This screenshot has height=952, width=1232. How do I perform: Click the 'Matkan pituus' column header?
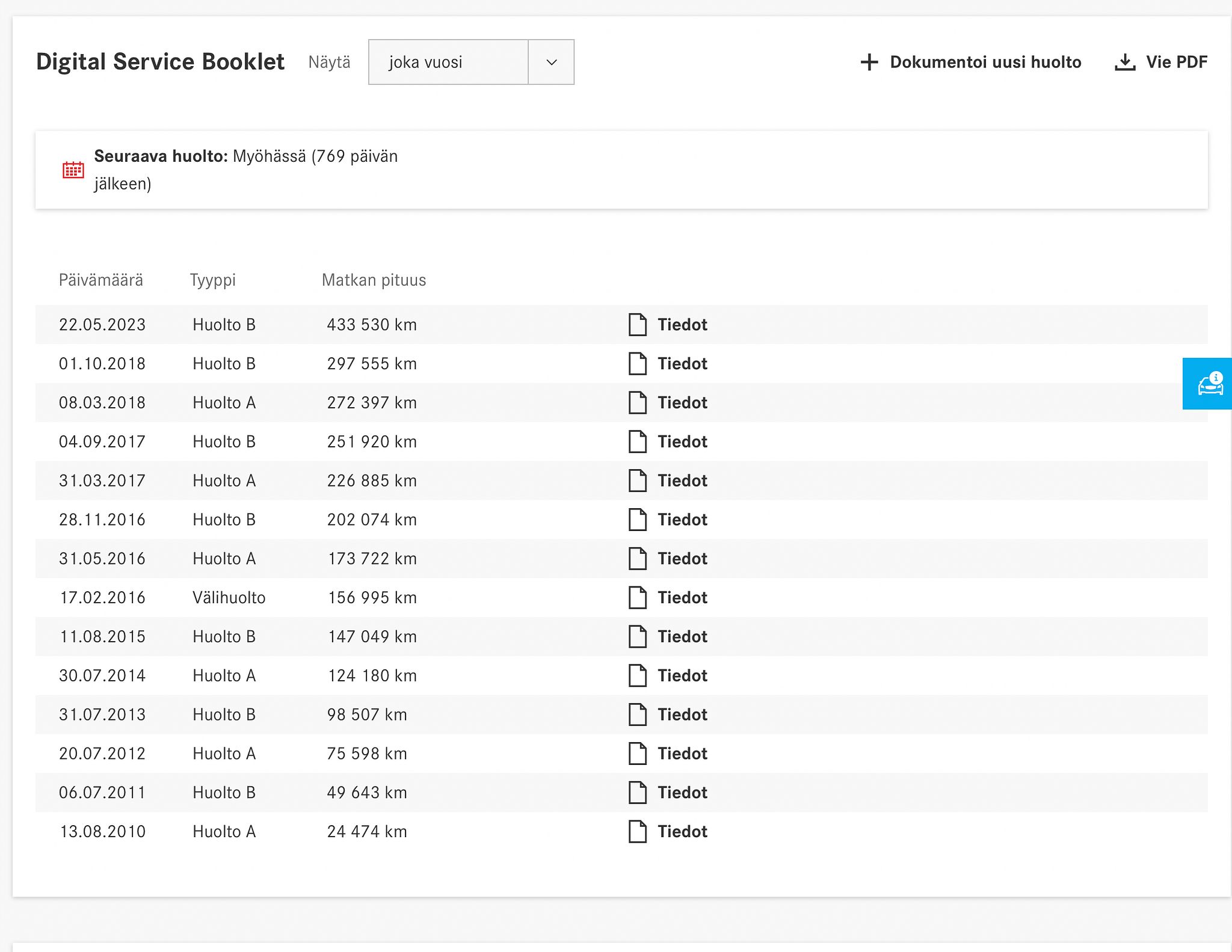coord(374,280)
